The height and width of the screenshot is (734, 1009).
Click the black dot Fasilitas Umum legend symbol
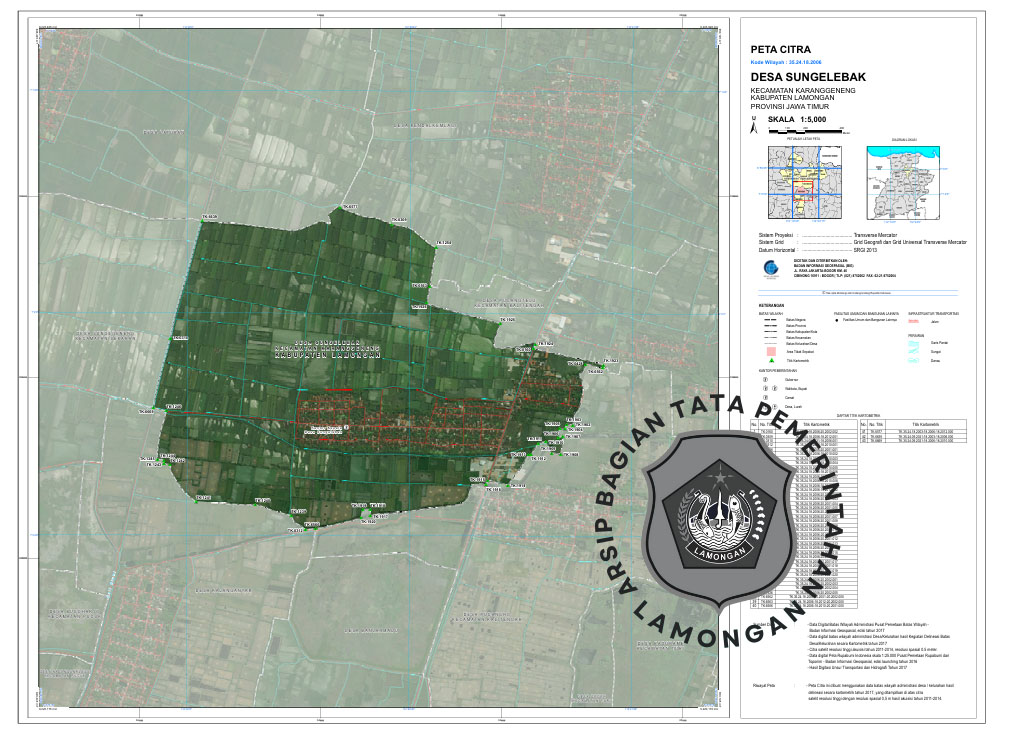click(836, 321)
